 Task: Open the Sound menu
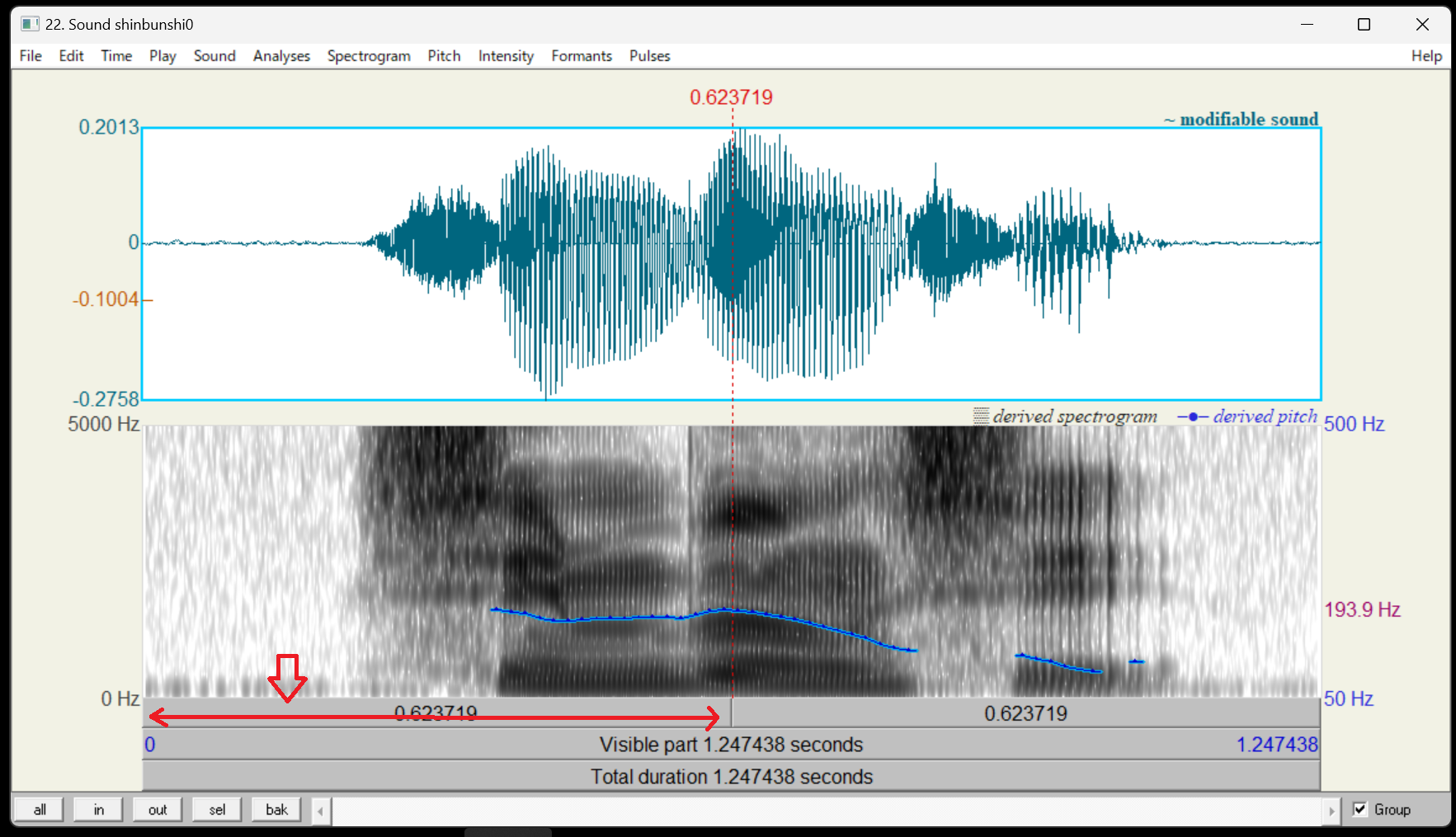pyautogui.click(x=214, y=55)
